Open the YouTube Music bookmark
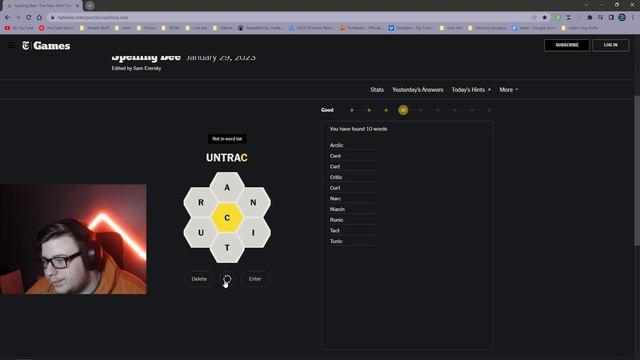This screenshot has width=640, height=360. coord(57,28)
